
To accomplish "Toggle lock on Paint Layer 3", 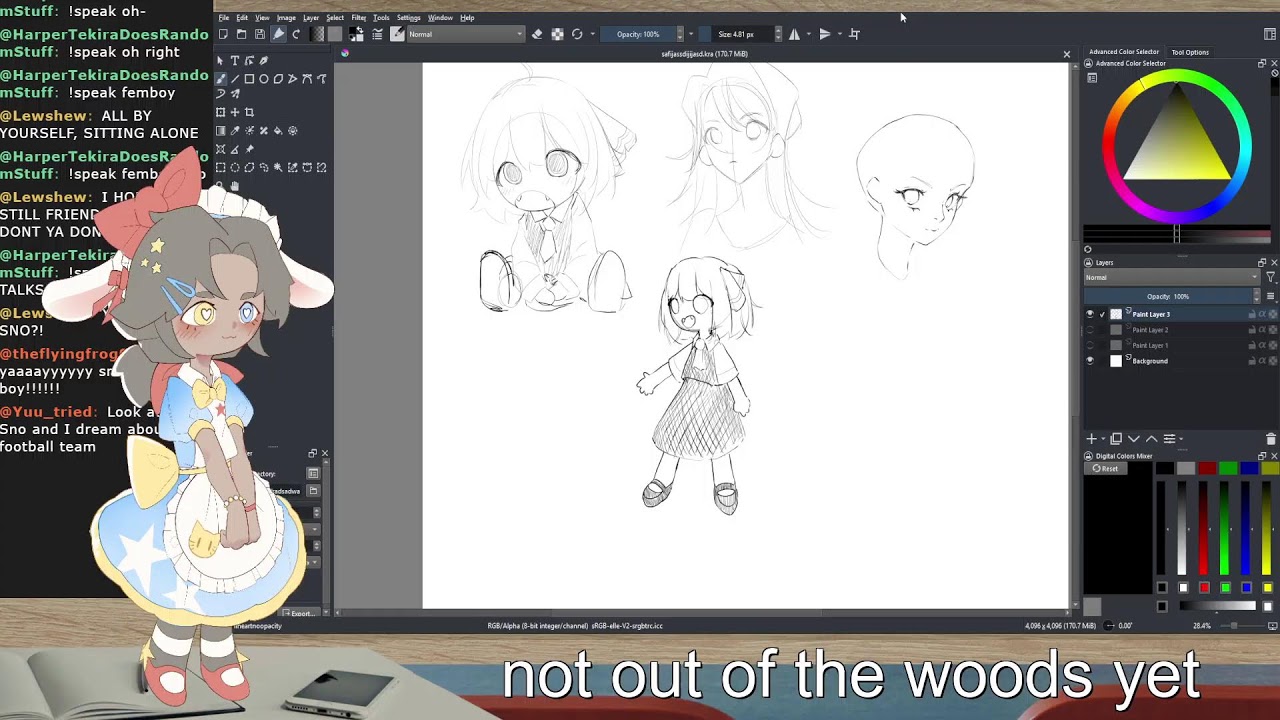I will (x=1252, y=314).
